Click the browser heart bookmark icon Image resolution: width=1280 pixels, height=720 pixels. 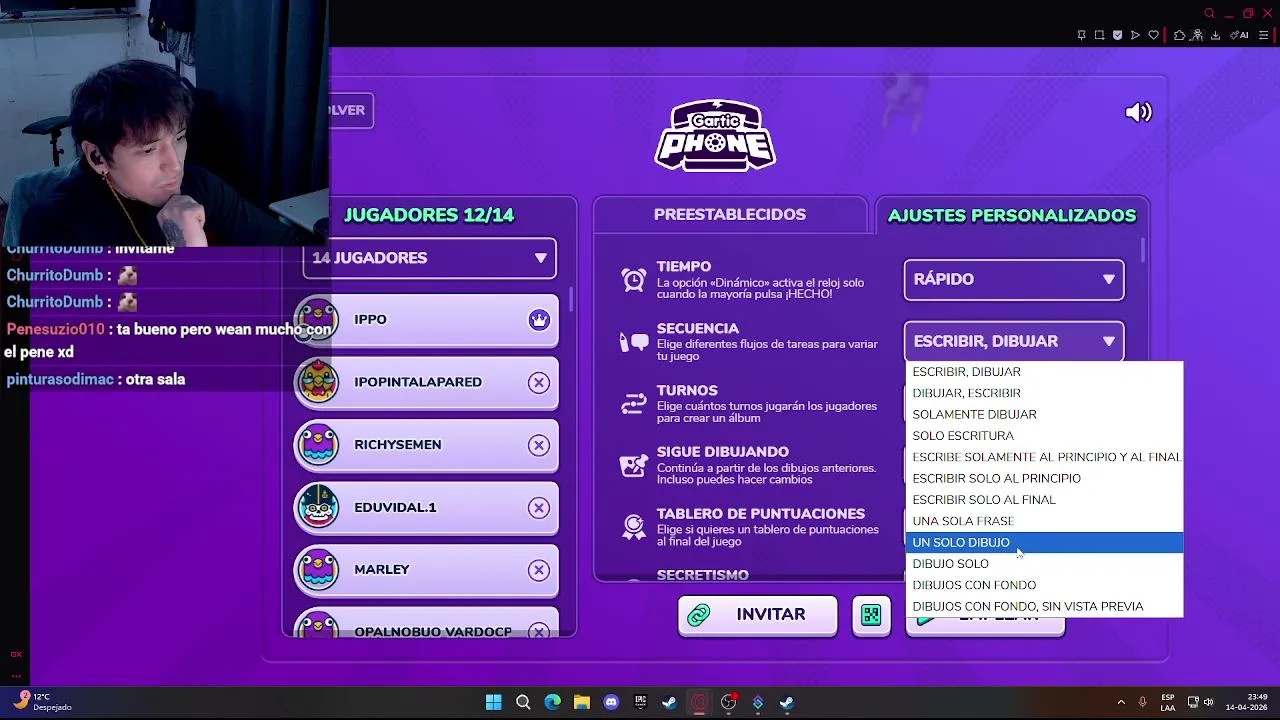pos(1153,35)
